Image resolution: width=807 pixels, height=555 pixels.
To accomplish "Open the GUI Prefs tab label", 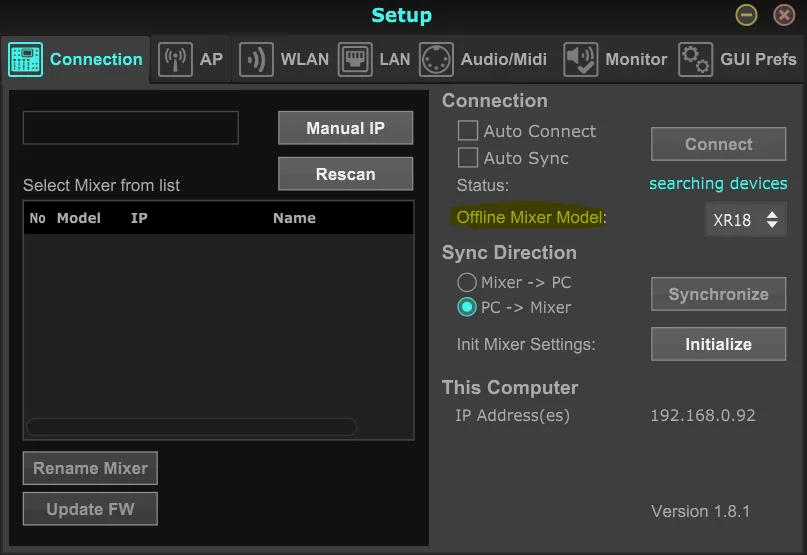I will [758, 59].
